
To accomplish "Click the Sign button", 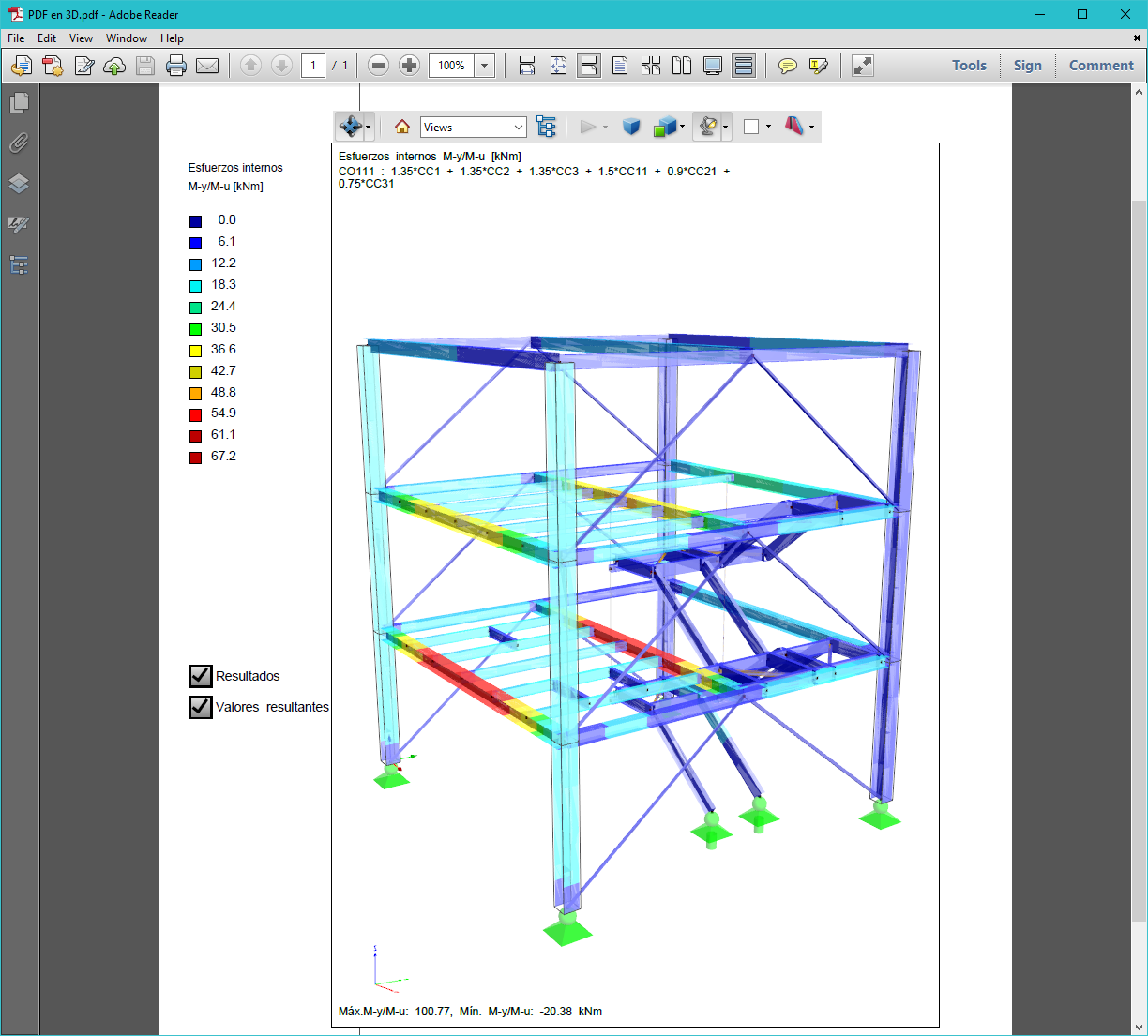I will click(1028, 66).
